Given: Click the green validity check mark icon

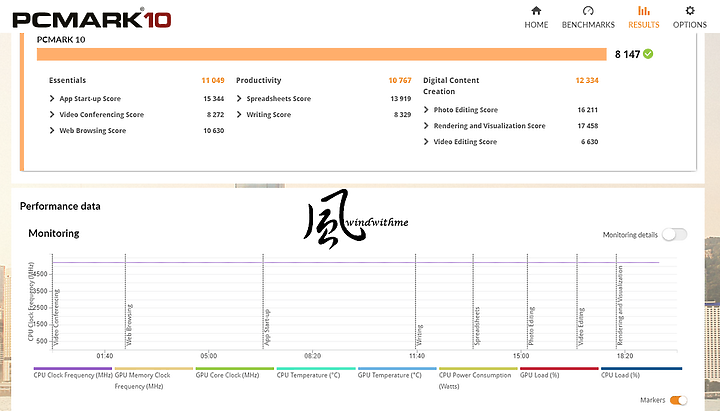Looking at the screenshot, I should (x=648, y=54).
